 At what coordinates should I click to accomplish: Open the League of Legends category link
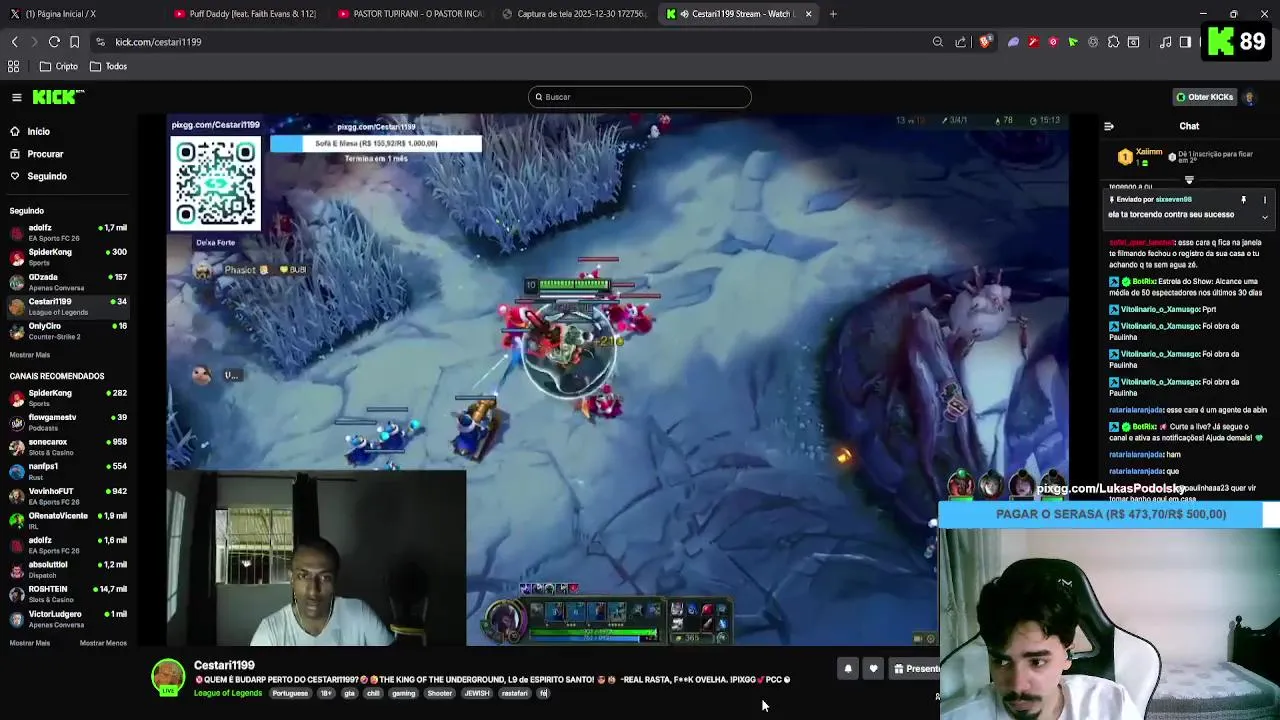pos(228,693)
